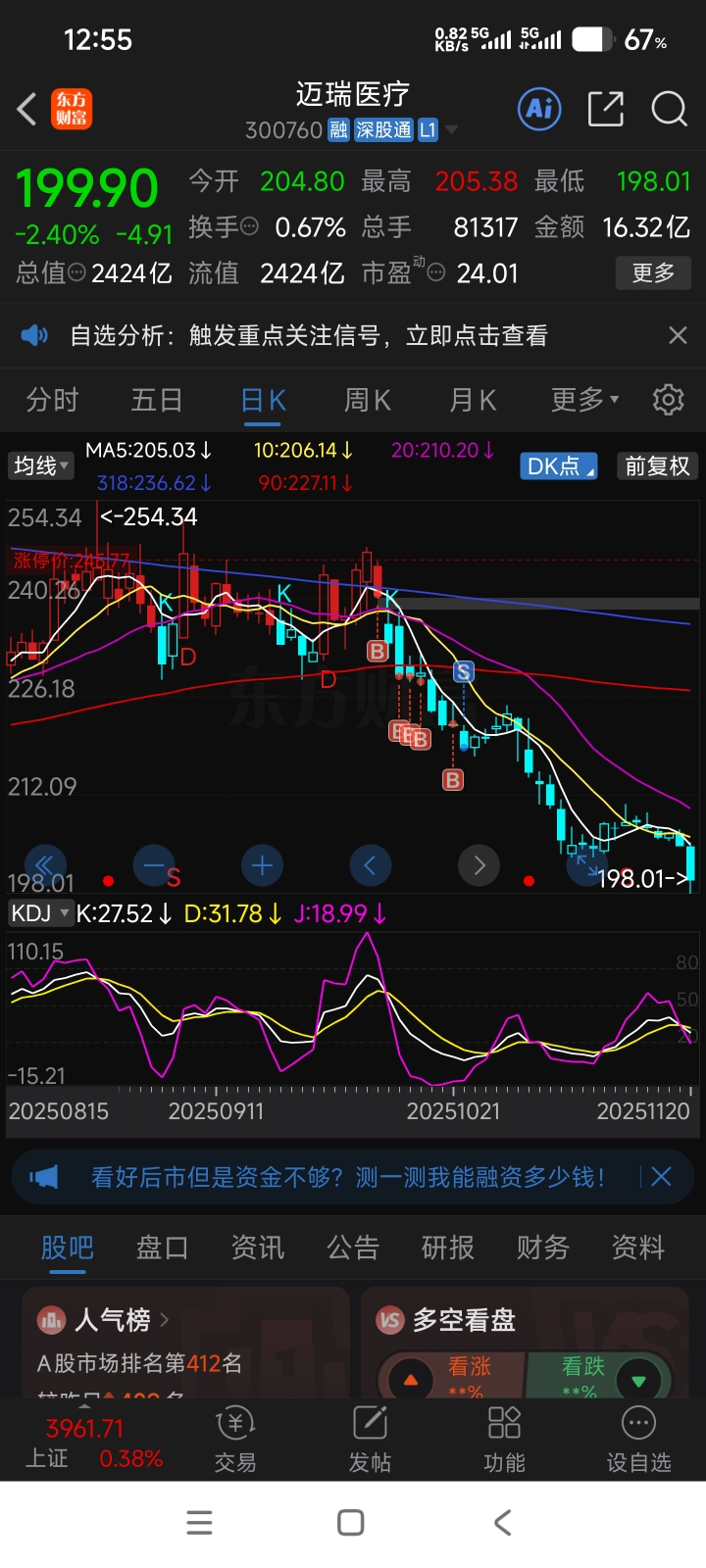Screen dimensions: 706x1568
Task: Open the 资料 tab
Action: point(638,1248)
